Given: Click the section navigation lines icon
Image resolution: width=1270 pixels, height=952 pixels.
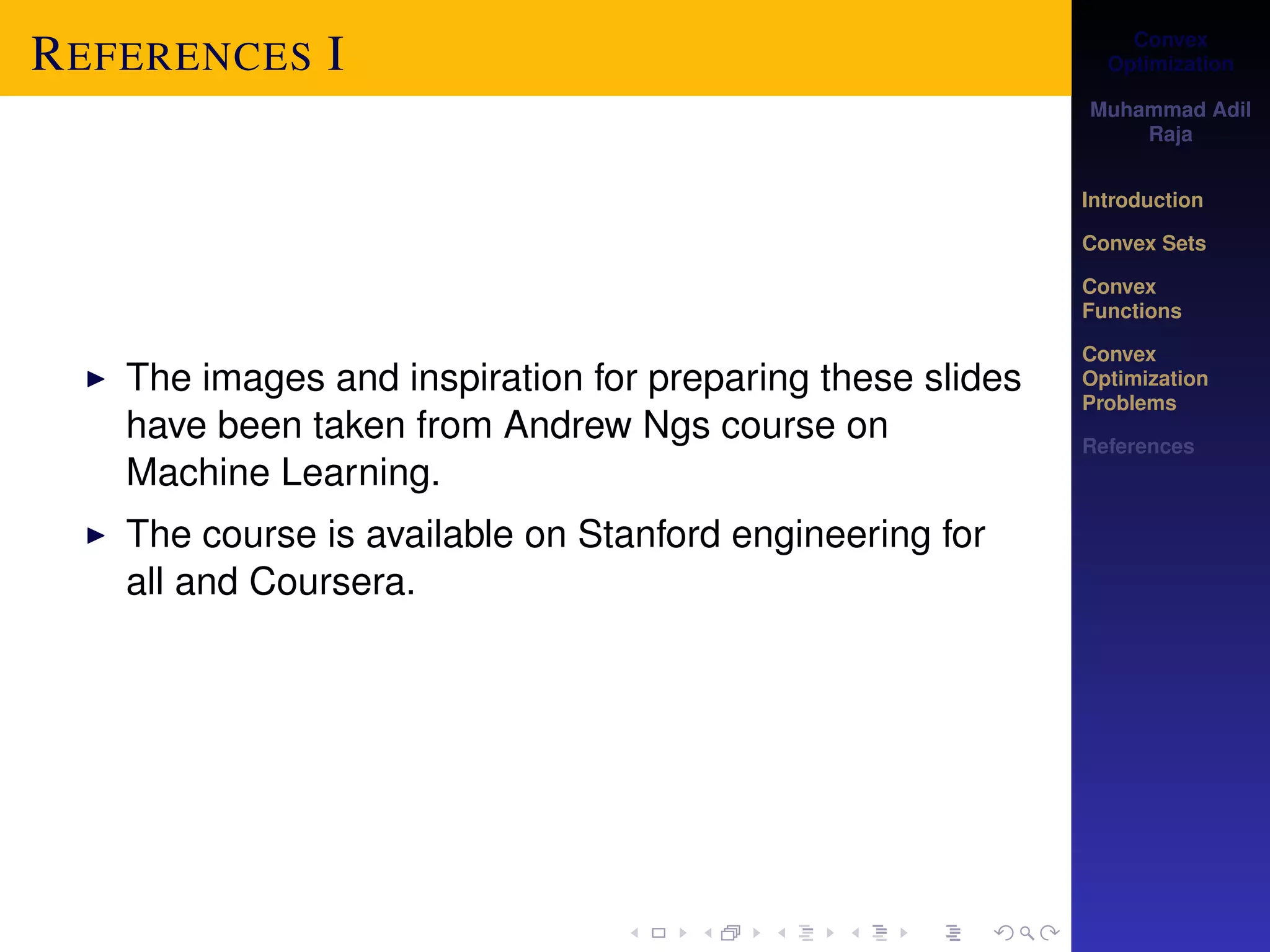Looking at the screenshot, I should point(879,933).
